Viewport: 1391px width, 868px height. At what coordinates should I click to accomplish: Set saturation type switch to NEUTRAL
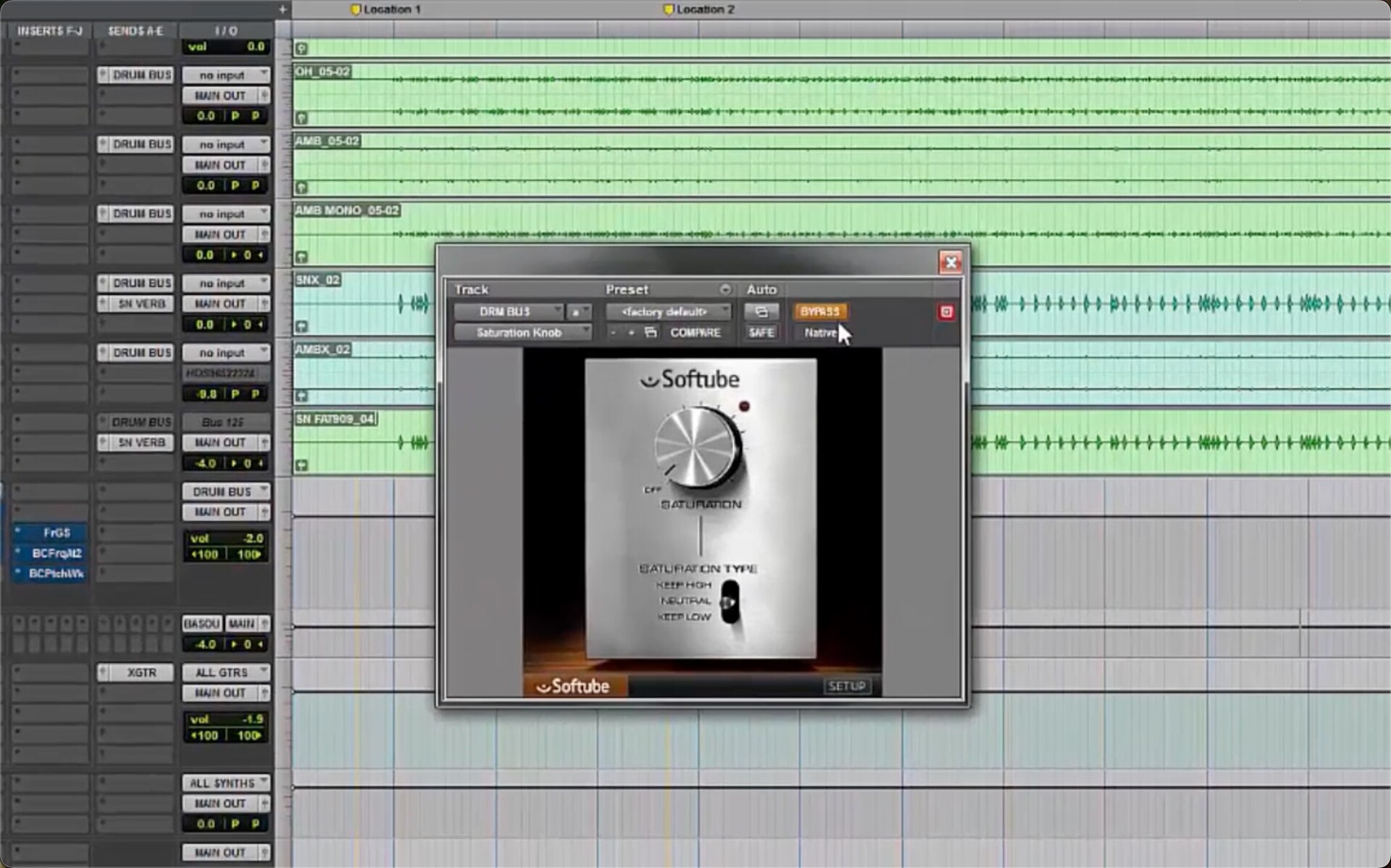(x=685, y=601)
